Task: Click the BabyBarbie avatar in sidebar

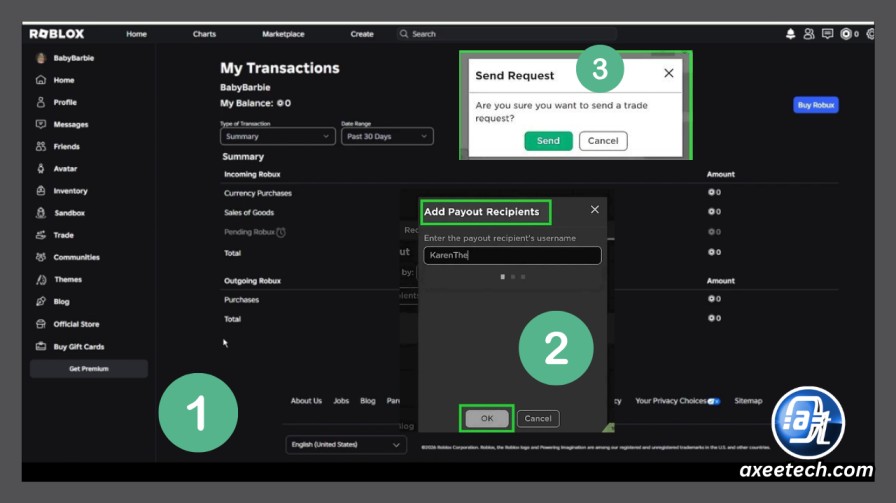Action: pyautogui.click(x=41, y=58)
